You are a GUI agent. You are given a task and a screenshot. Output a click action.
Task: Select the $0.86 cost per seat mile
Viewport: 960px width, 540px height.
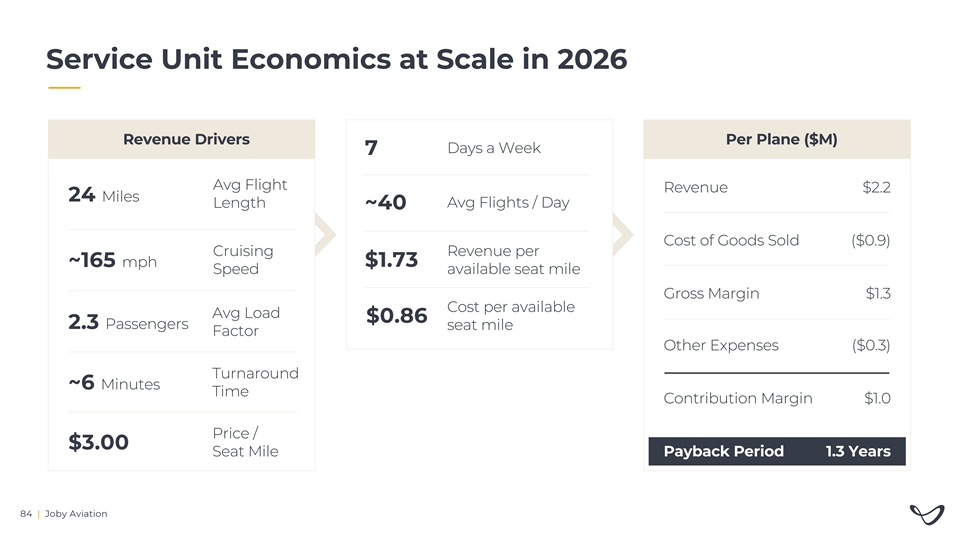[x=397, y=316]
